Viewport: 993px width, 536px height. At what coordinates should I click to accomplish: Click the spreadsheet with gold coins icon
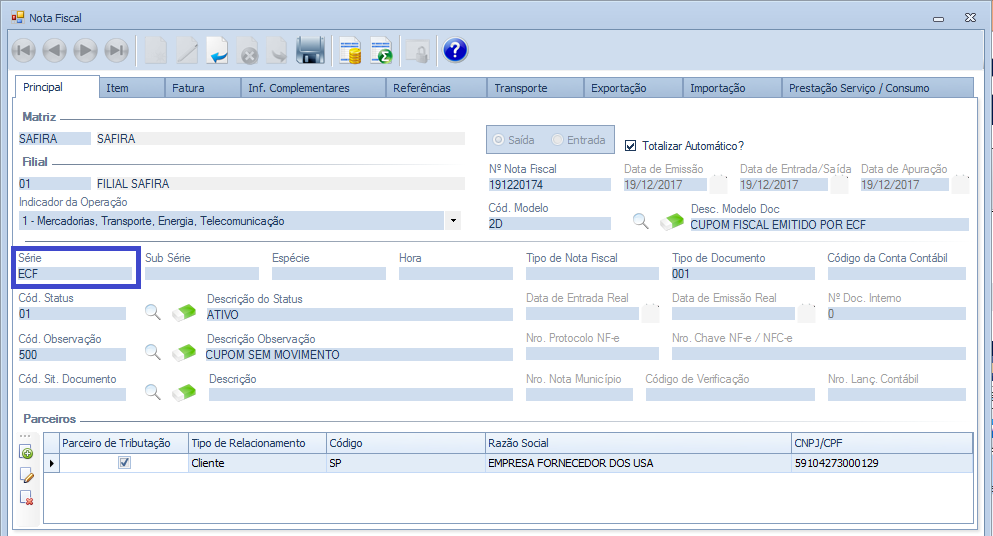pyautogui.click(x=349, y=50)
